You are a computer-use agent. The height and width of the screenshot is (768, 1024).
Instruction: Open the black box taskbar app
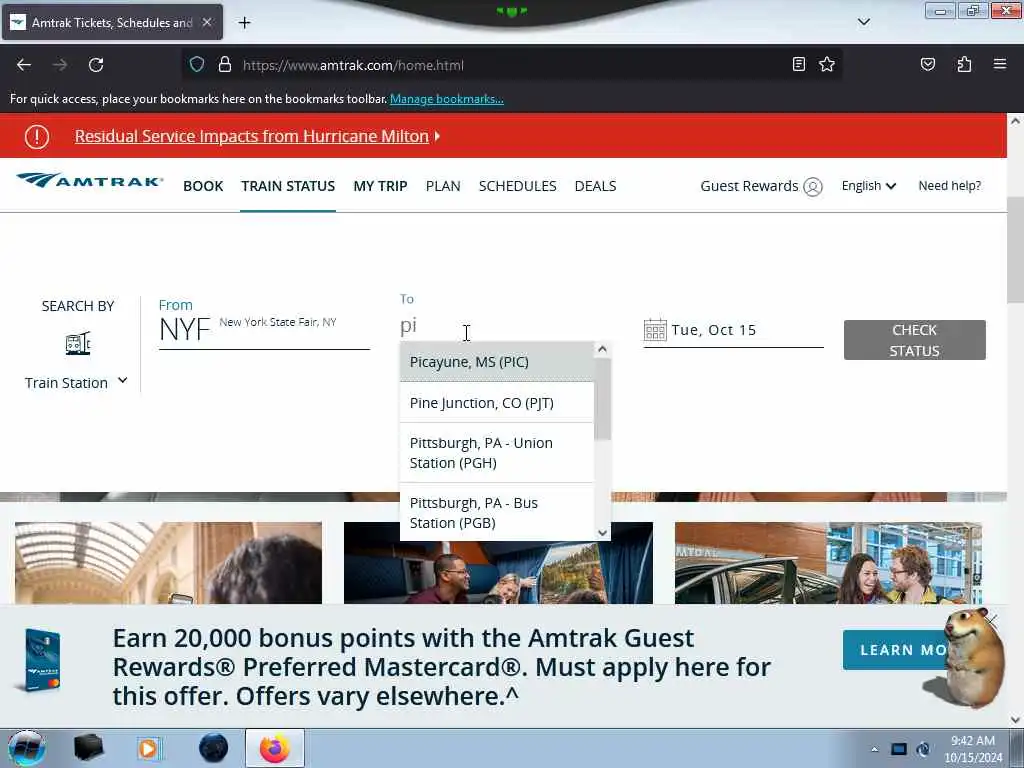coord(88,748)
